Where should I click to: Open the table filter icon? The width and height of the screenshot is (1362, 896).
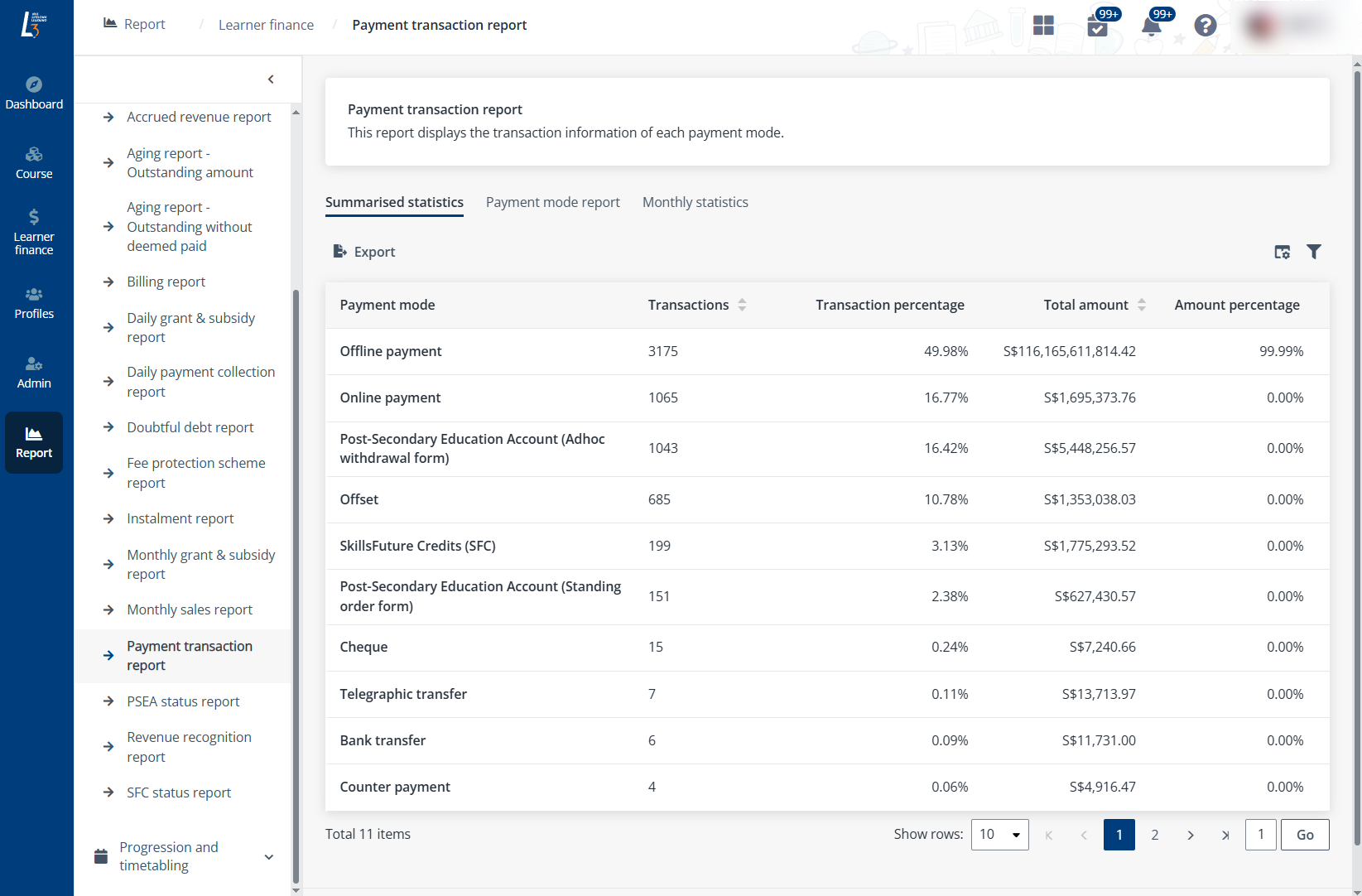[1315, 251]
